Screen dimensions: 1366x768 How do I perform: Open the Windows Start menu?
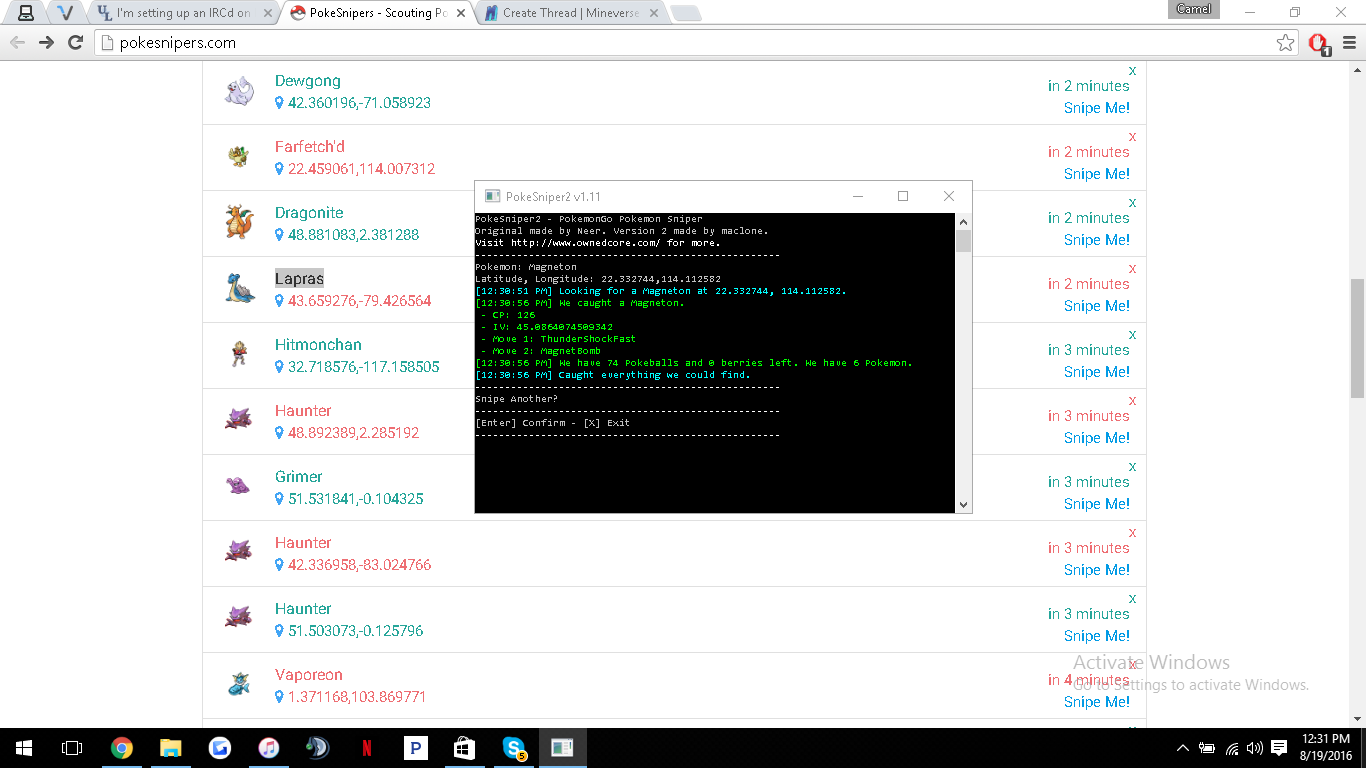(x=24, y=747)
